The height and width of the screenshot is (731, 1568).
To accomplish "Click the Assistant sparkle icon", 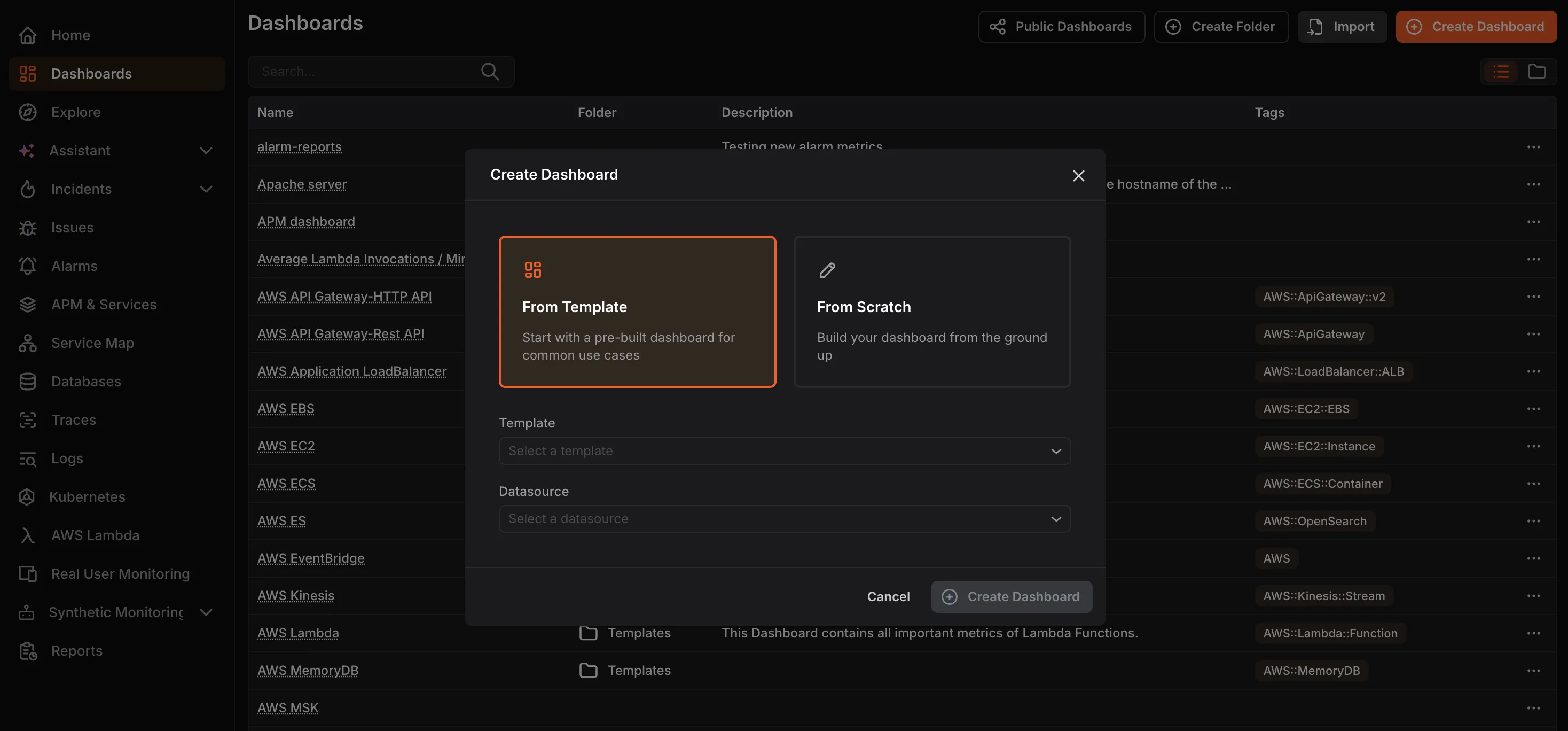I will pyautogui.click(x=27, y=151).
